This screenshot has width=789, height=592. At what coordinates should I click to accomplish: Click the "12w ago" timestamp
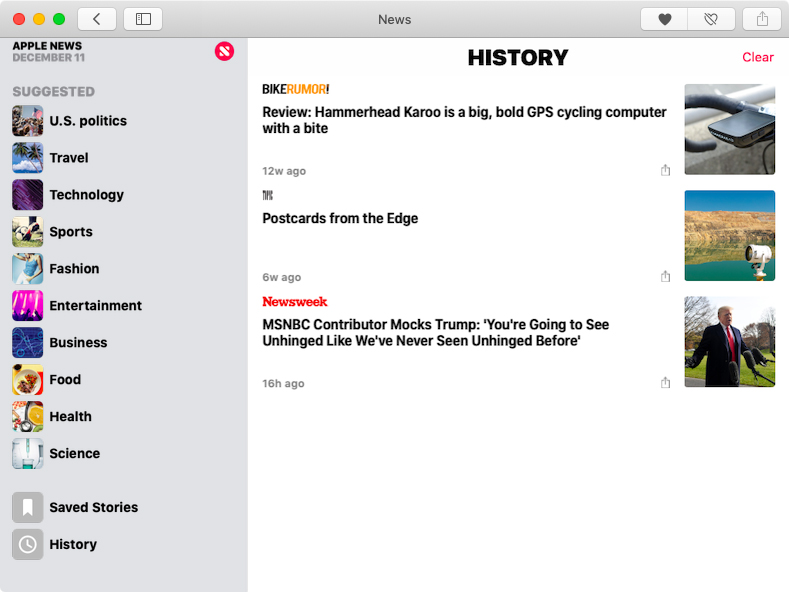tap(284, 171)
